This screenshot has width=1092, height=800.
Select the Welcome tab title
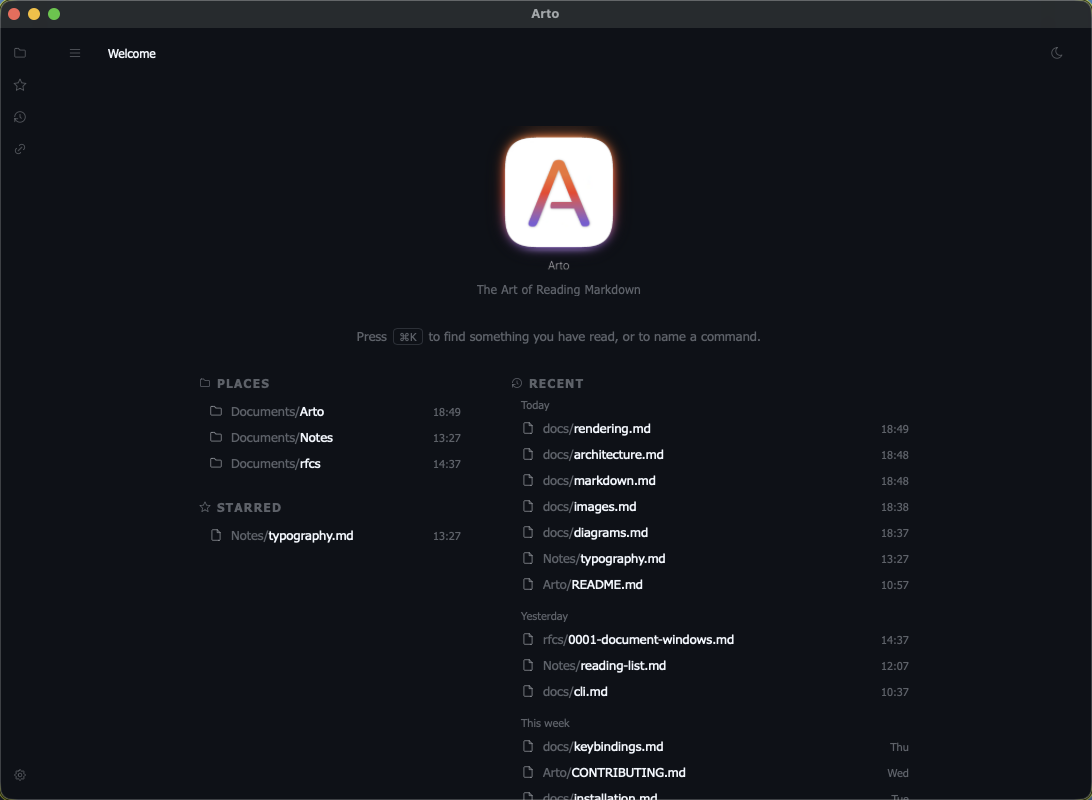tap(132, 54)
